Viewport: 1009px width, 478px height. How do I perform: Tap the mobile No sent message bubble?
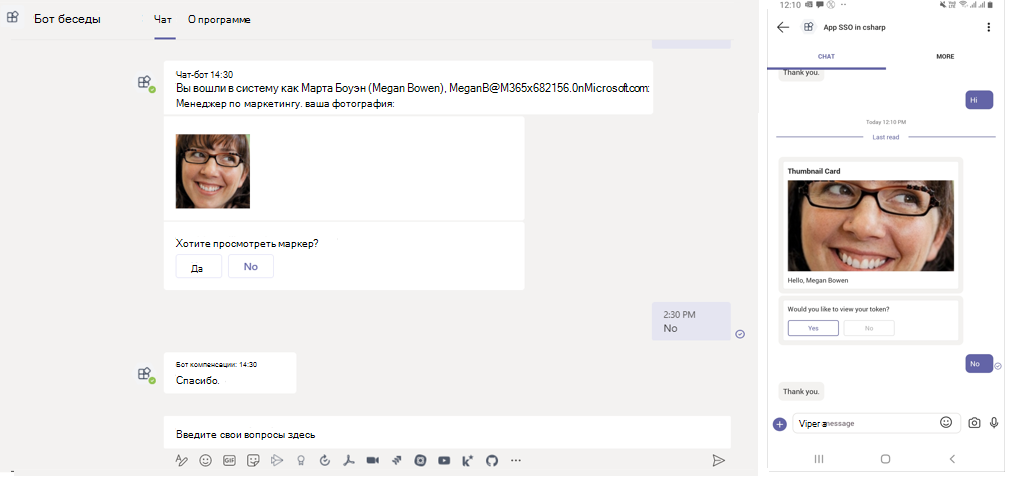tap(979, 363)
